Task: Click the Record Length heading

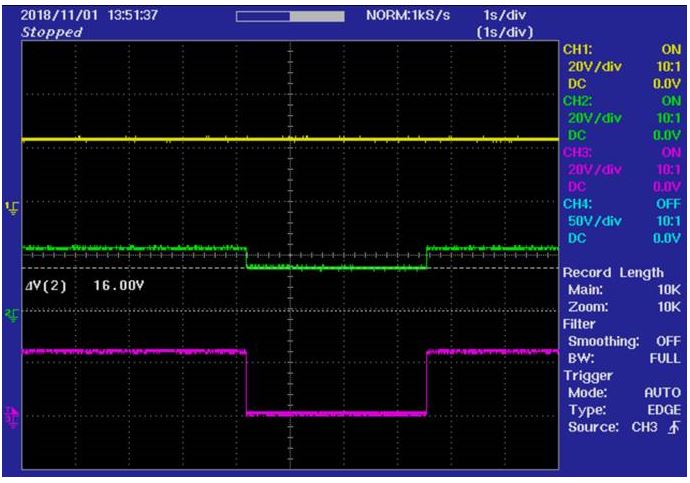Action: tap(613, 272)
